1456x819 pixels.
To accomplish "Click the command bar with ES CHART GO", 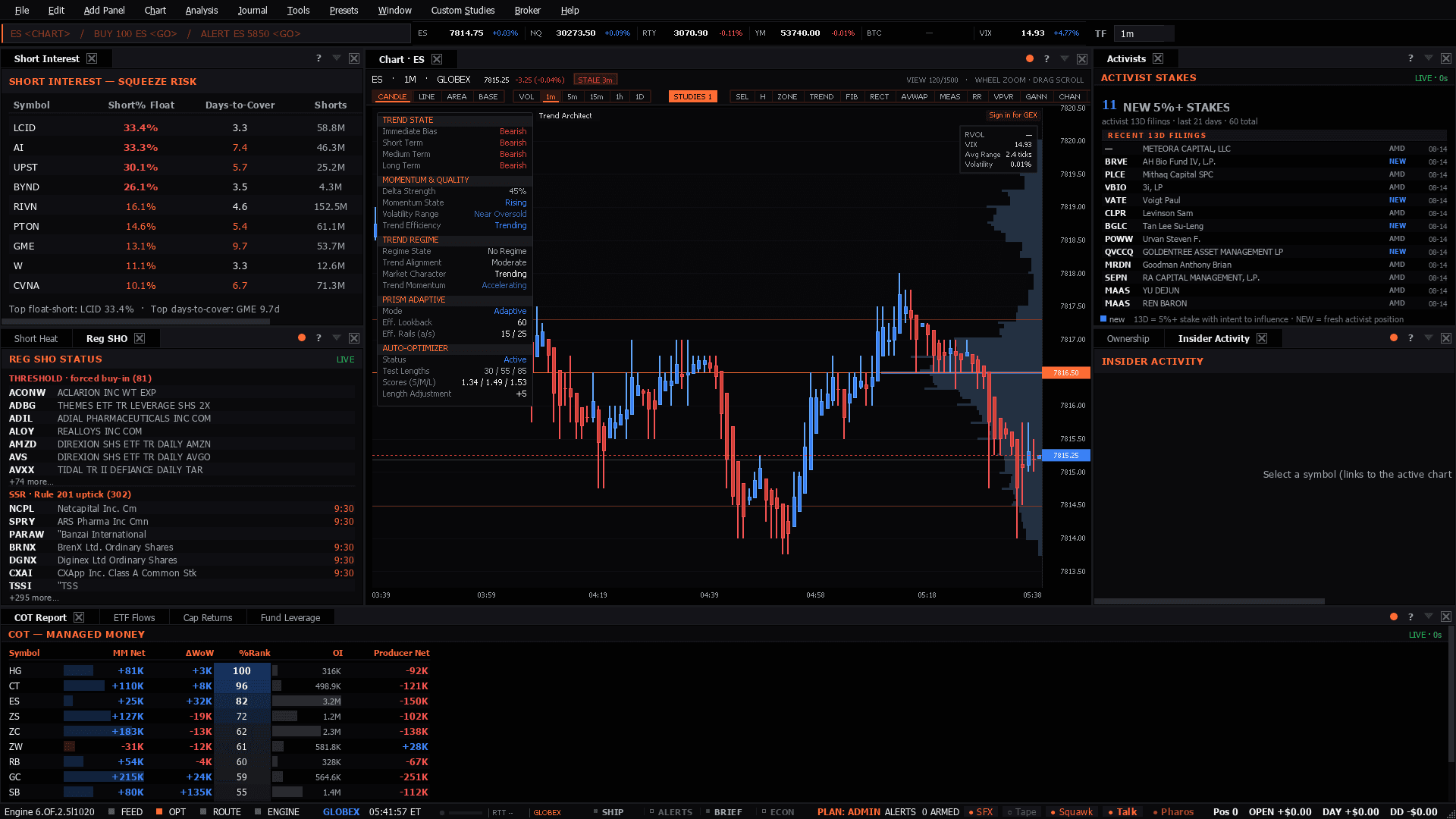I will click(206, 33).
